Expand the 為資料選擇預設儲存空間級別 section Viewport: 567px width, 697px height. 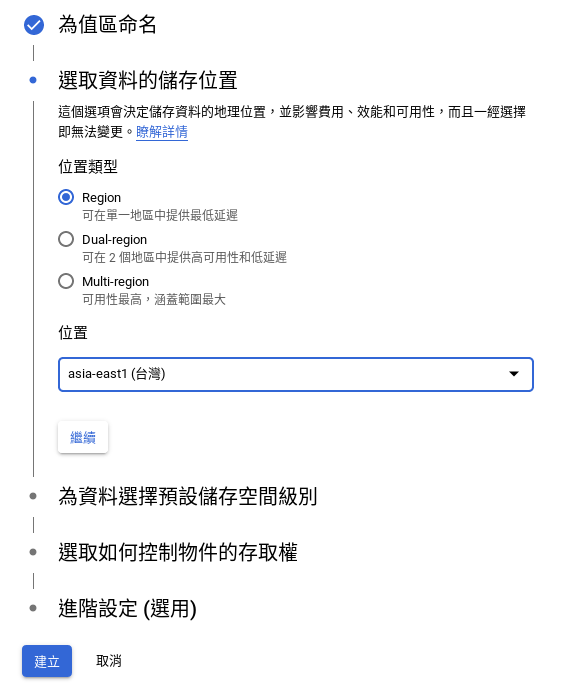tap(188, 496)
